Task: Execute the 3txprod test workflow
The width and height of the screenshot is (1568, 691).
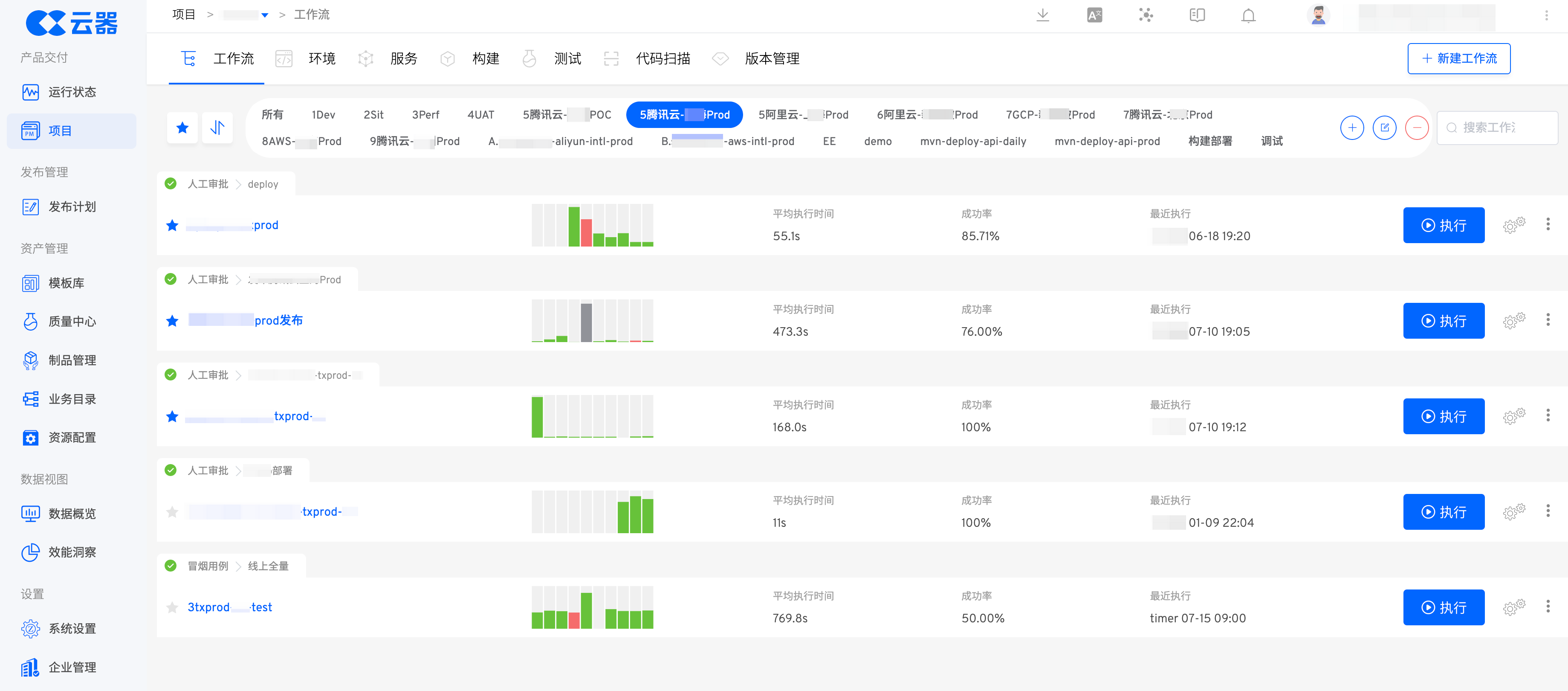Action: click(x=1443, y=607)
